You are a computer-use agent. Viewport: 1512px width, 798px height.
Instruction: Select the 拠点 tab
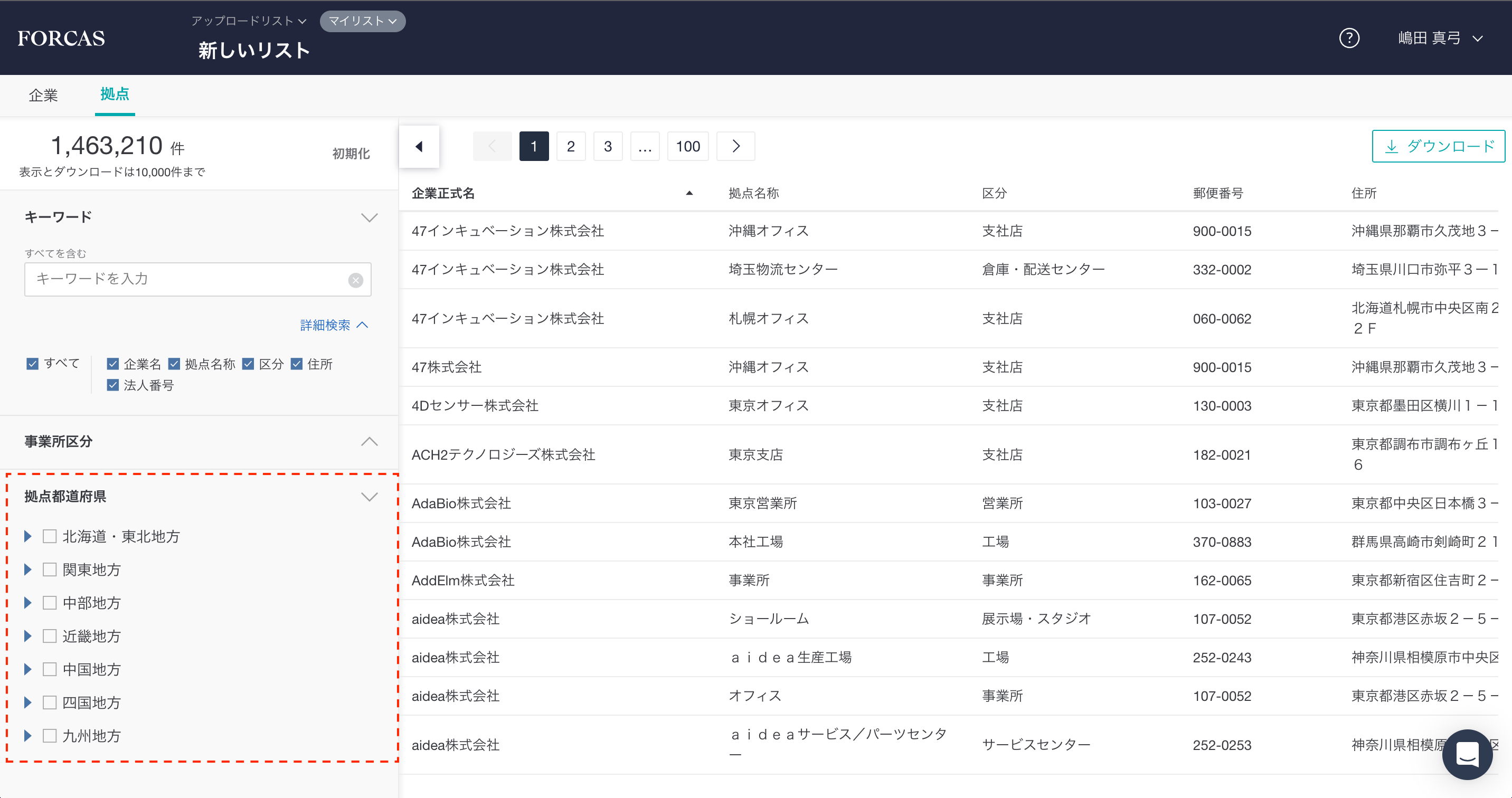(x=115, y=94)
